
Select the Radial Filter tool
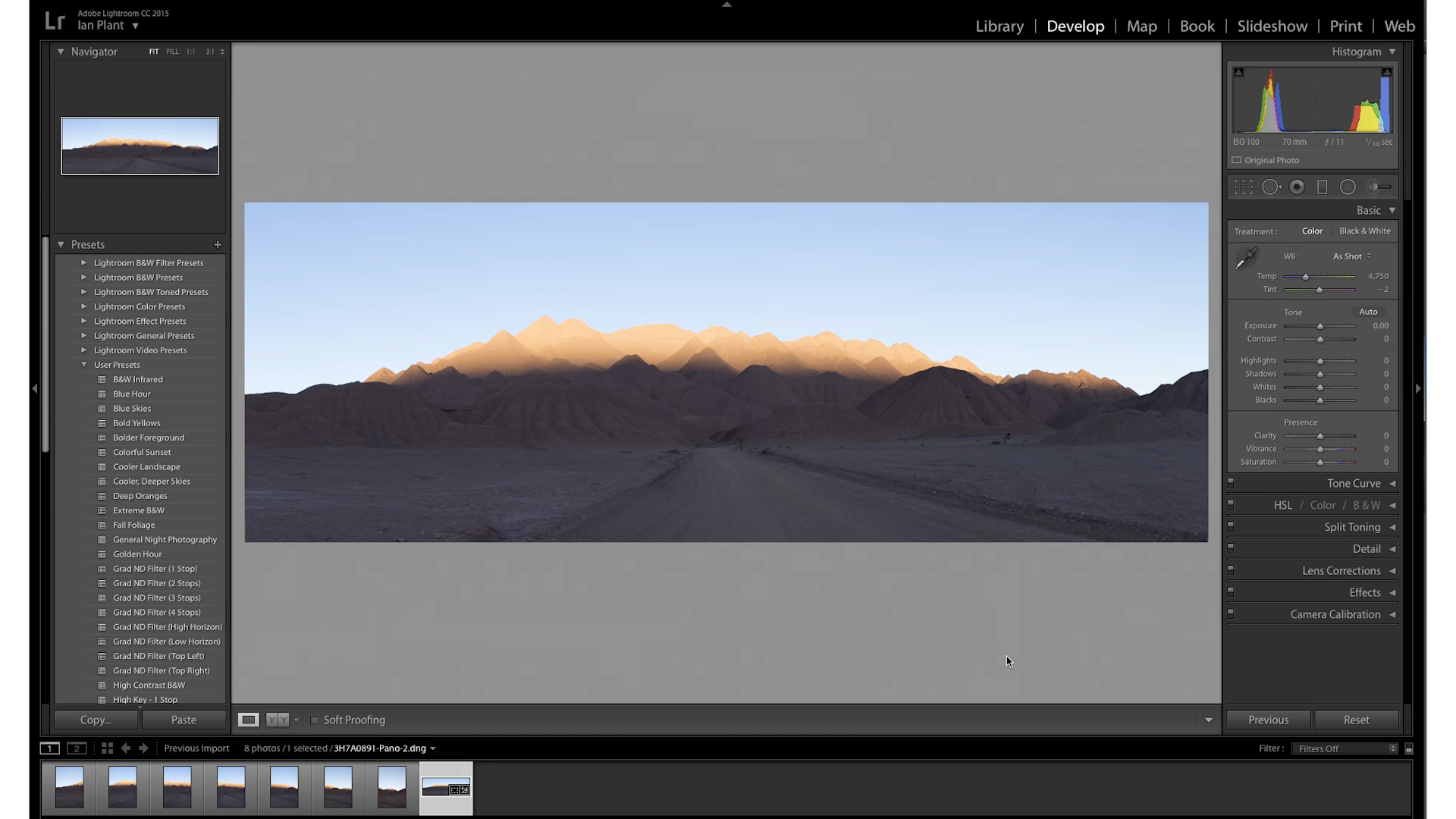(x=1348, y=187)
